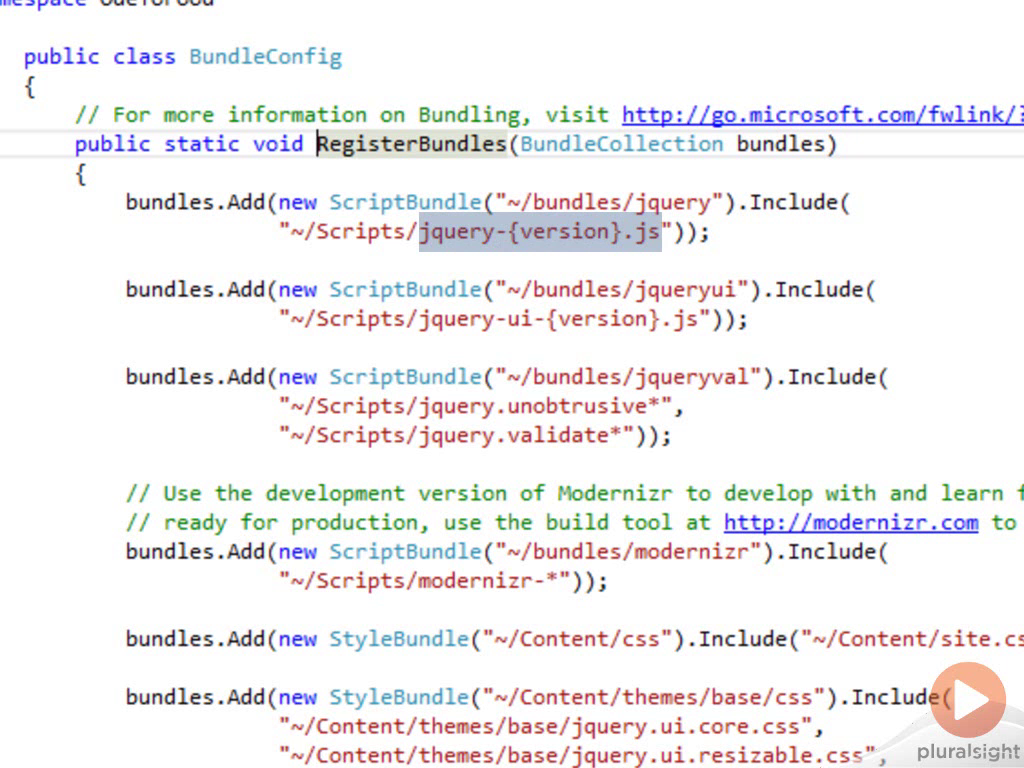Screen dimensions: 1024x768
Task: Click the BundleConfig class name
Action: [266, 57]
